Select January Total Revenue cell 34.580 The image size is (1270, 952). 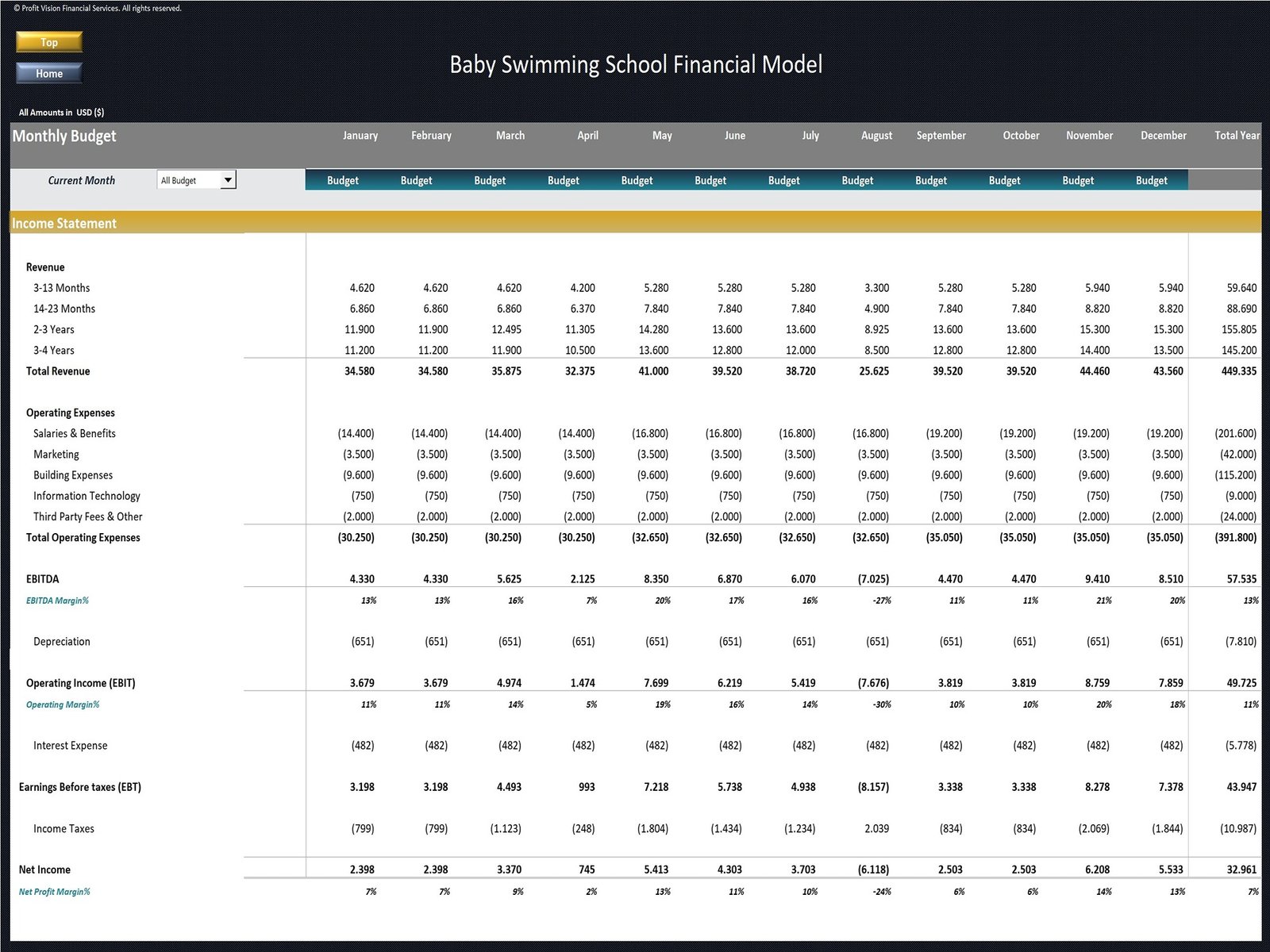[x=359, y=371]
